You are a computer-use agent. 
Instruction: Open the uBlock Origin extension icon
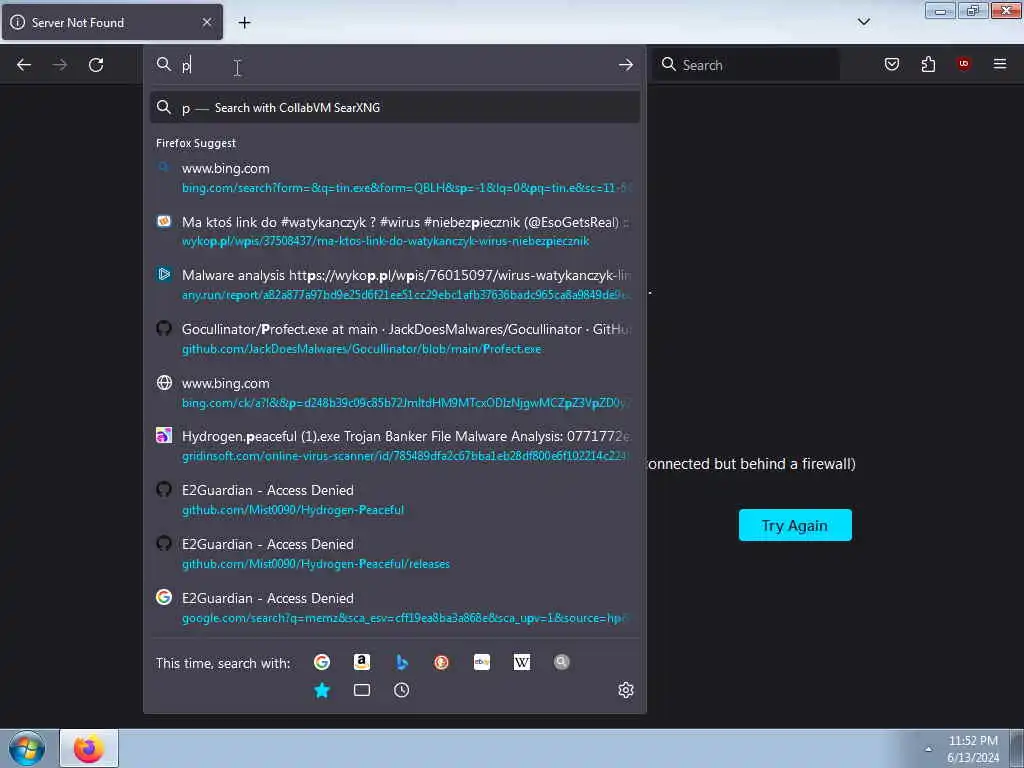(x=964, y=64)
